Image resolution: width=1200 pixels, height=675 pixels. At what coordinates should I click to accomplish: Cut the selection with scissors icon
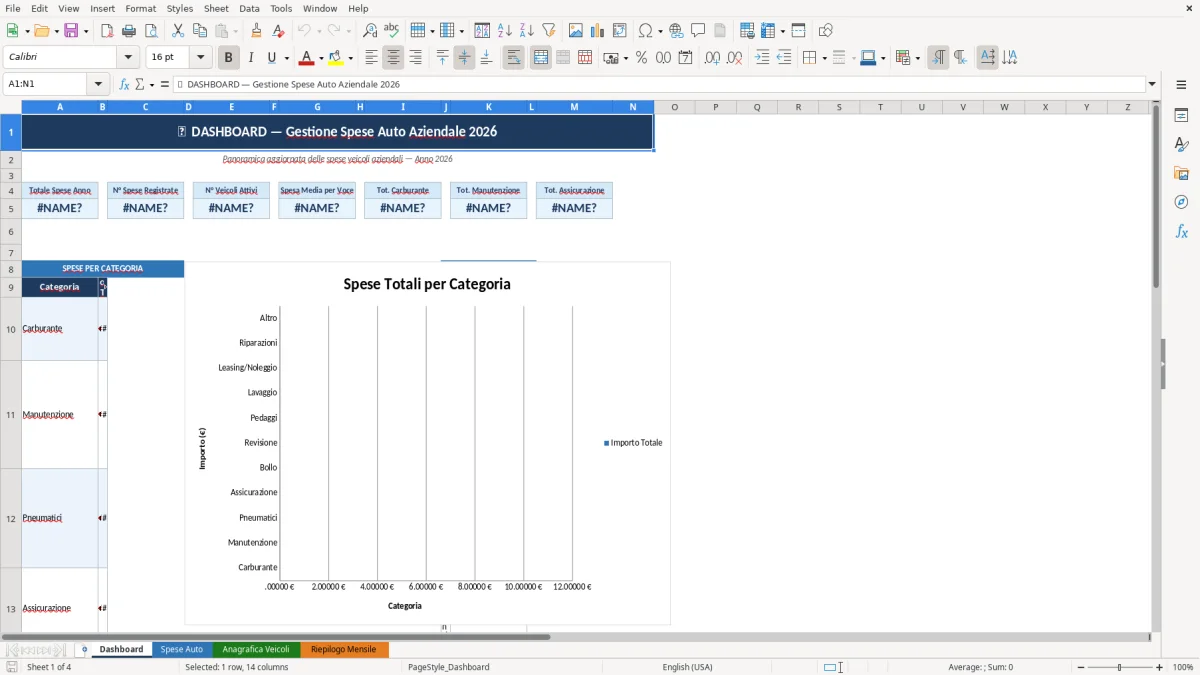point(177,31)
